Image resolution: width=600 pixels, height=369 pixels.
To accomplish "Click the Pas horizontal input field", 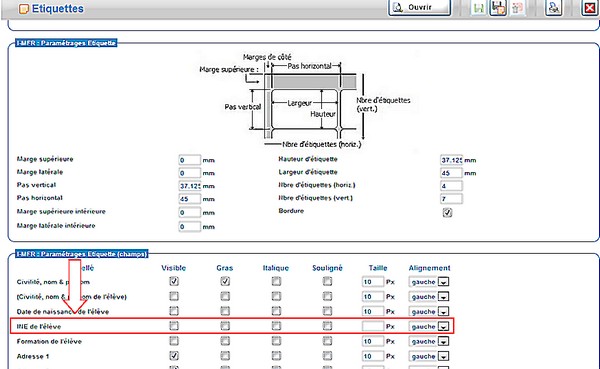I will click(189, 199).
